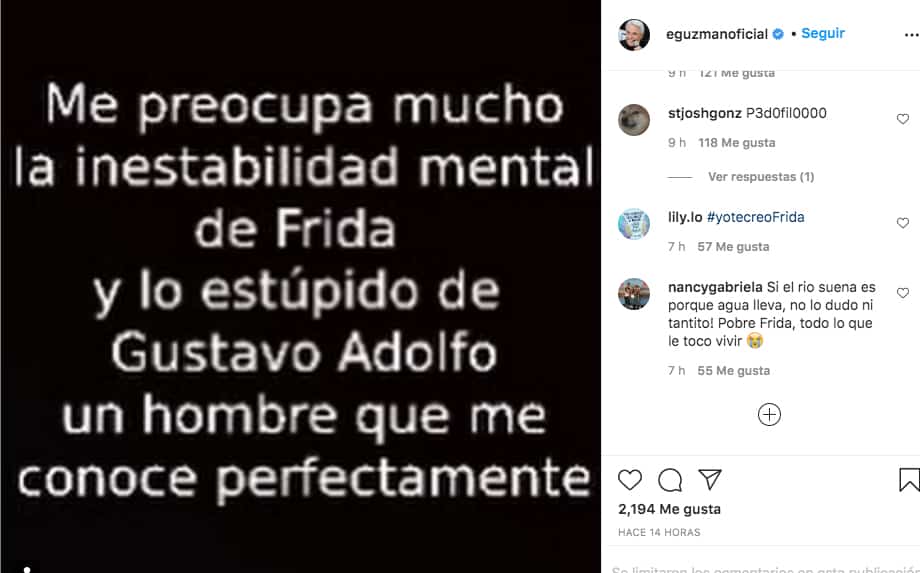Open the three-dot more options menu

point(911,35)
